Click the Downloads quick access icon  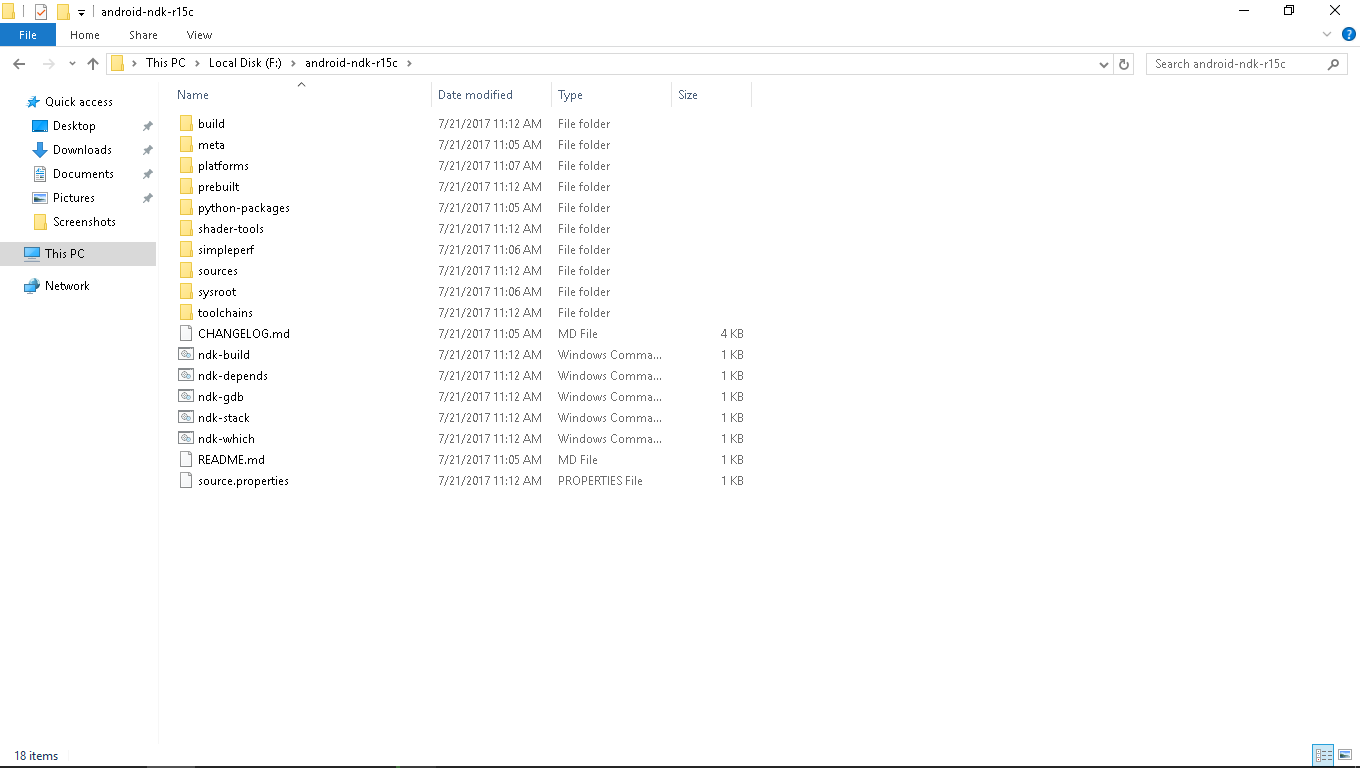40,150
